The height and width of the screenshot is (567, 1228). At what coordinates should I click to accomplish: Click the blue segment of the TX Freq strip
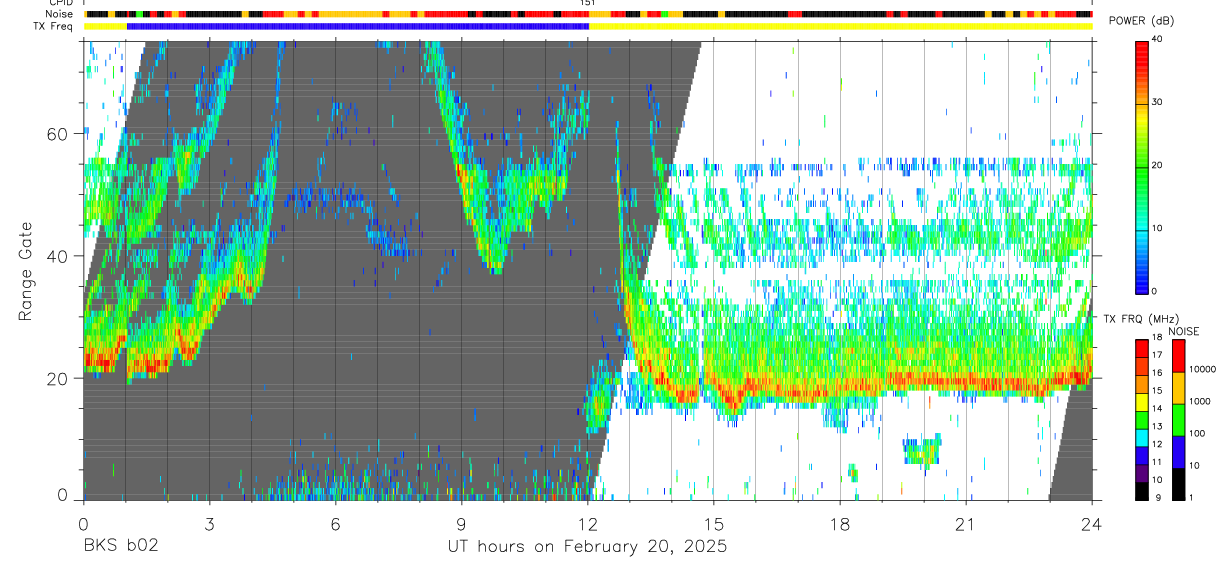pyautogui.click(x=358, y=26)
